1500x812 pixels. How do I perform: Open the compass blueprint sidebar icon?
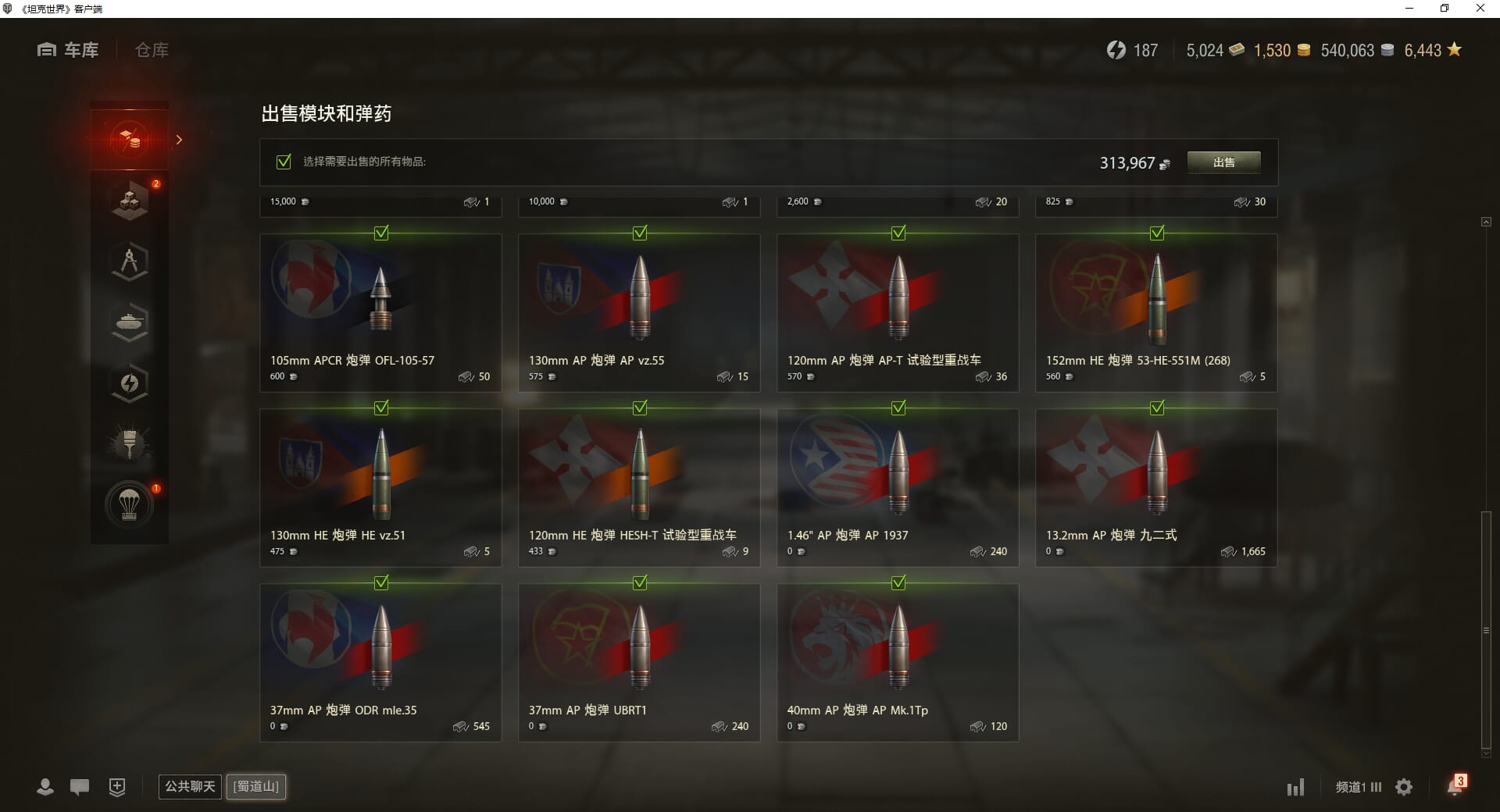pyautogui.click(x=130, y=262)
